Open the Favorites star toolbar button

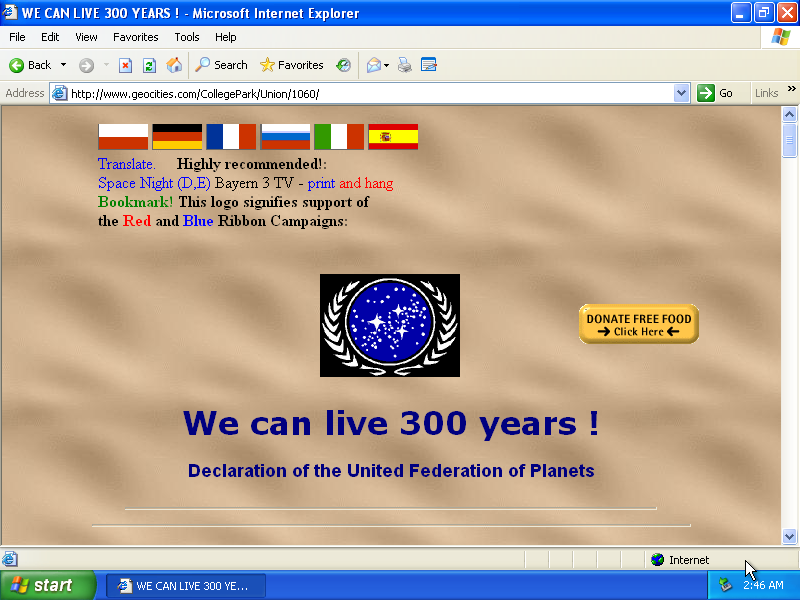pyautogui.click(x=291, y=65)
